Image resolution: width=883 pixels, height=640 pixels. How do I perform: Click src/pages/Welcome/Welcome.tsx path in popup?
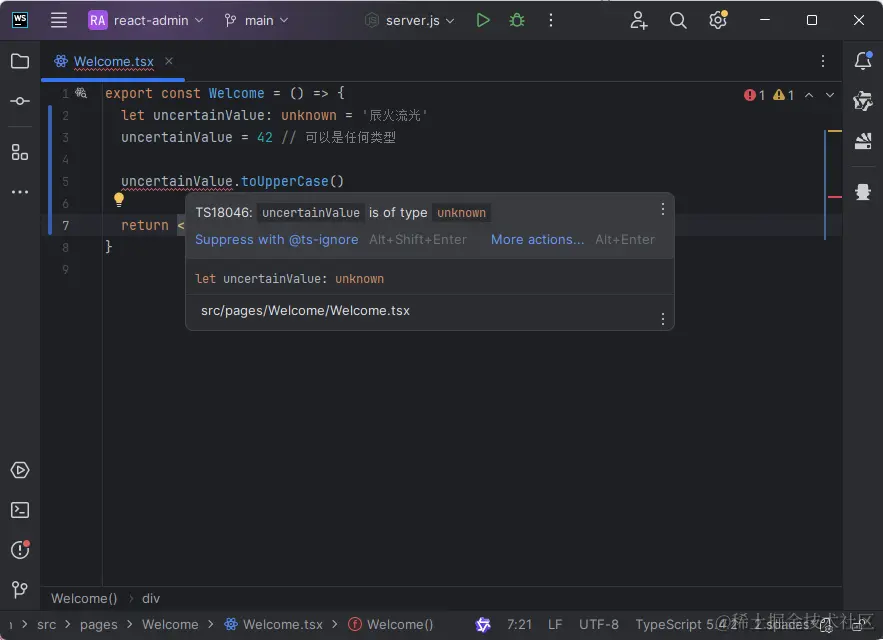(x=305, y=310)
